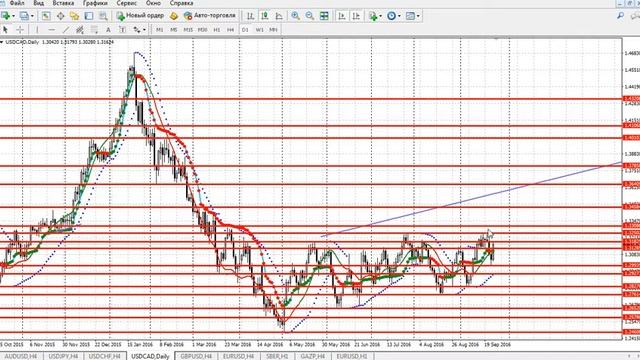
Task: Toggle the Auto-trading button
Action: pos(210,16)
